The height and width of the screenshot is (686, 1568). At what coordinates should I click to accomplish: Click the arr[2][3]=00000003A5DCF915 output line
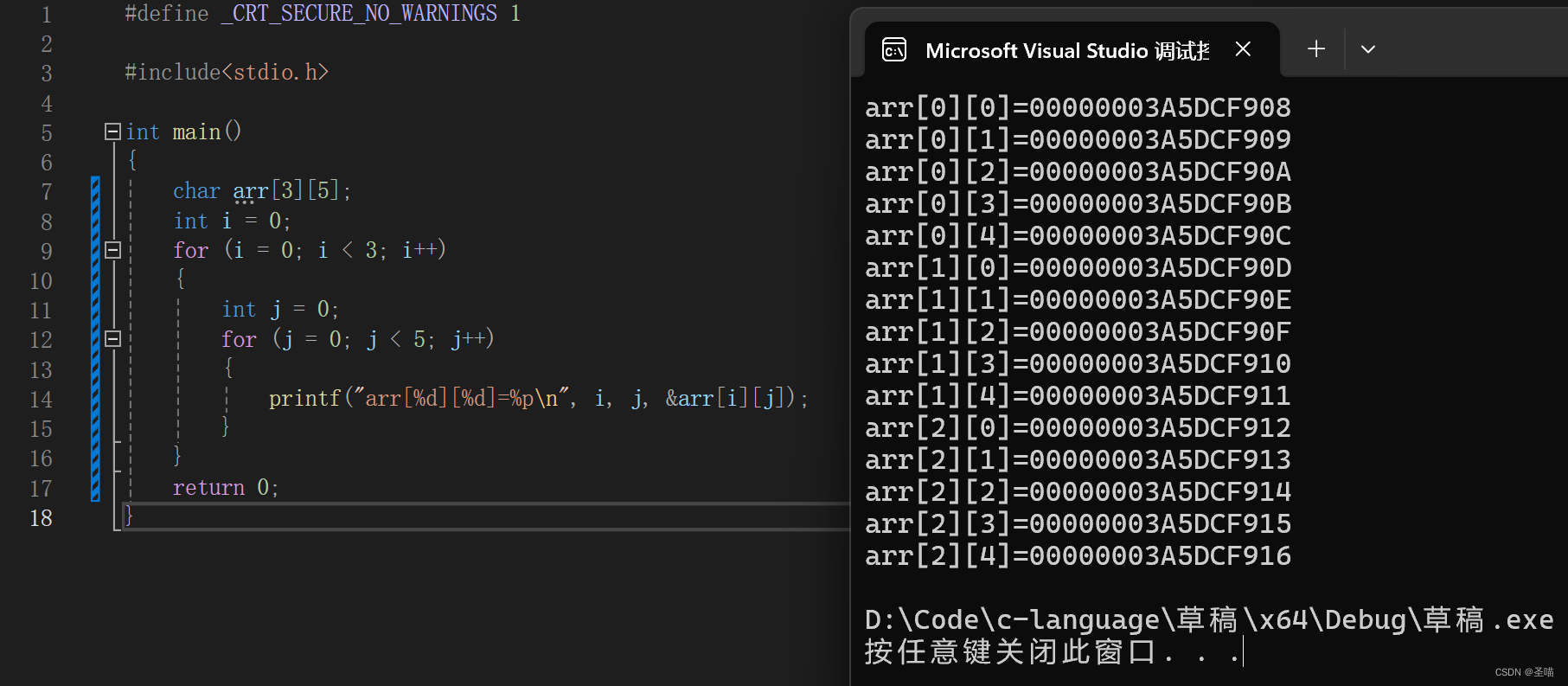click(1078, 523)
